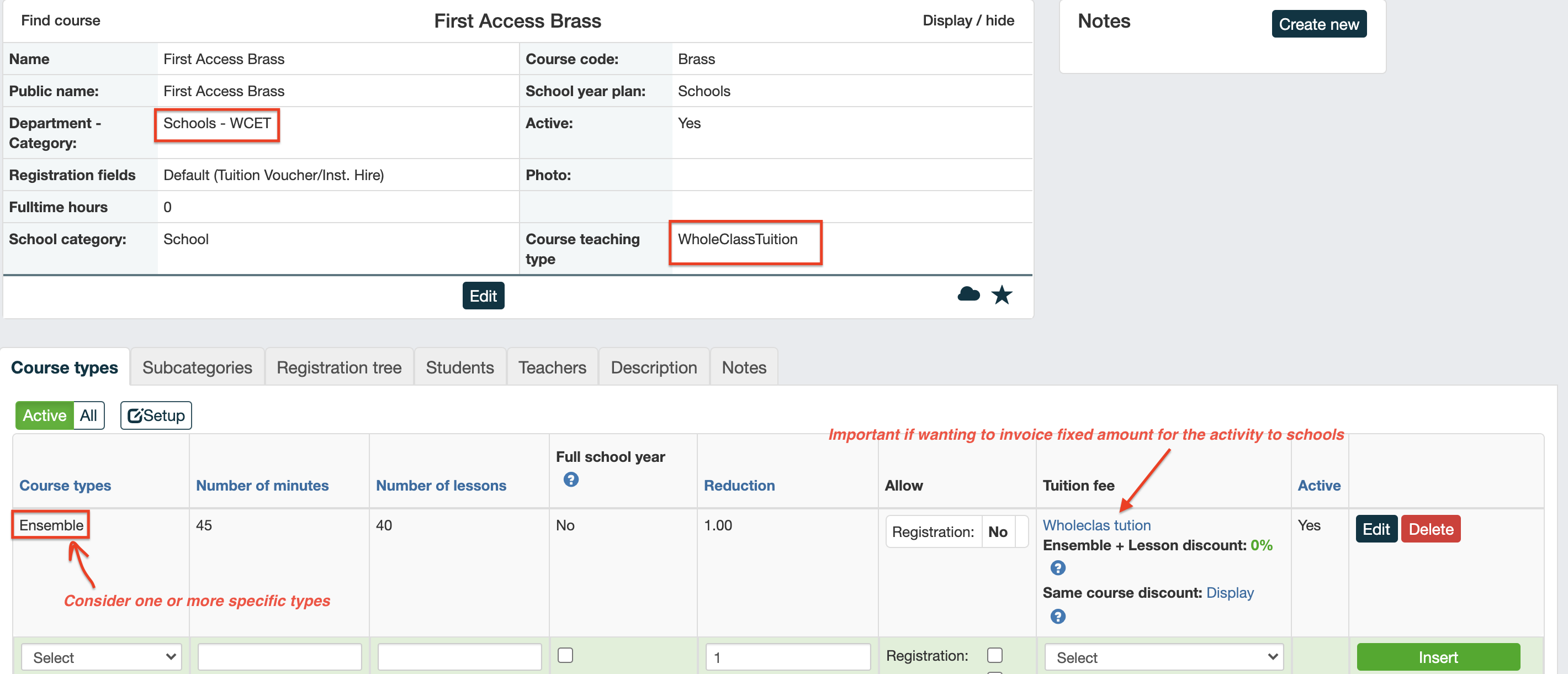Open the Teachers tab
This screenshot has width=1568, height=674.
[x=552, y=367]
